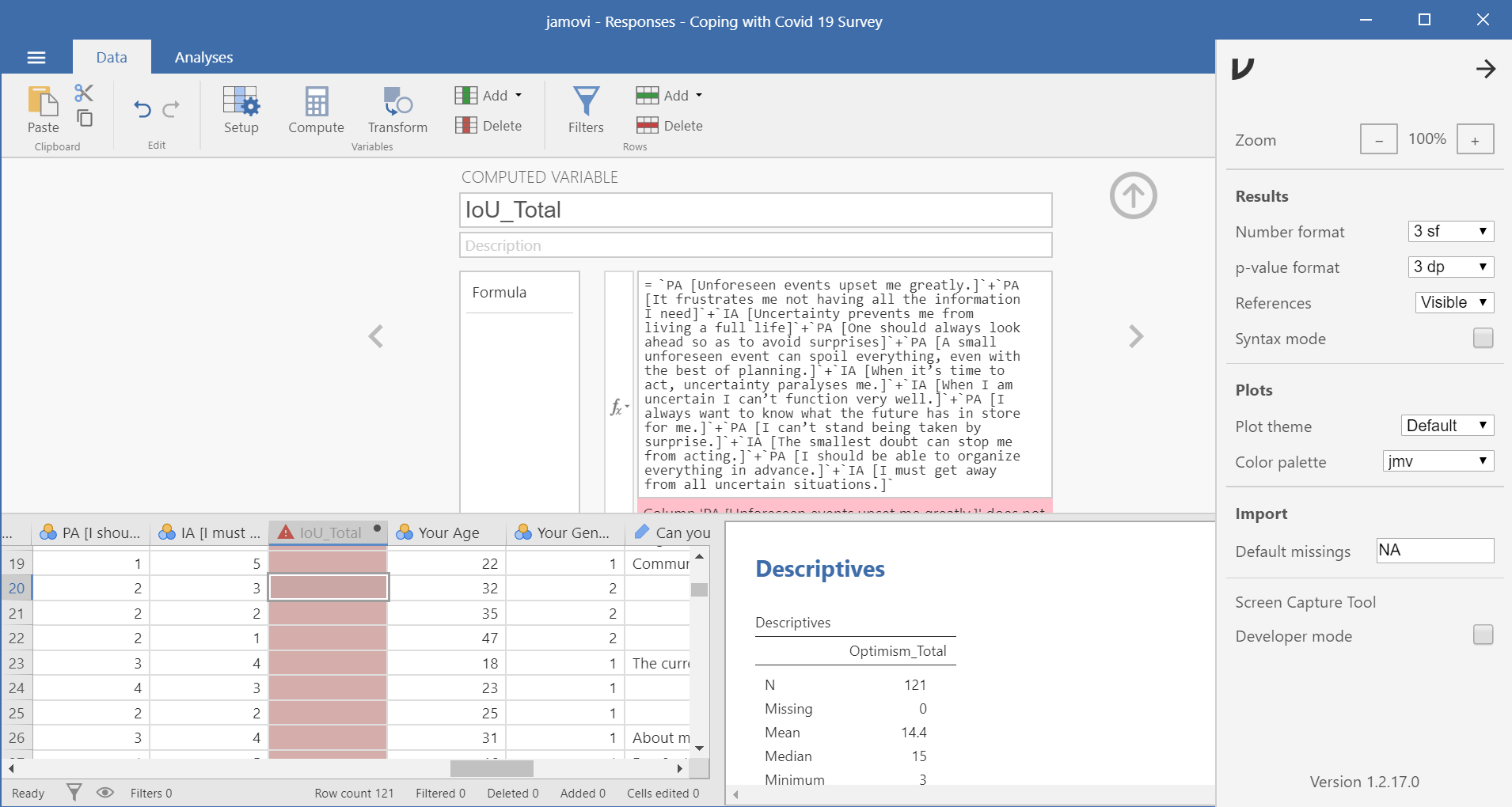The image size is (1512, 807).
Task: Open the Number format dropdown
Action: (1451, 231)
